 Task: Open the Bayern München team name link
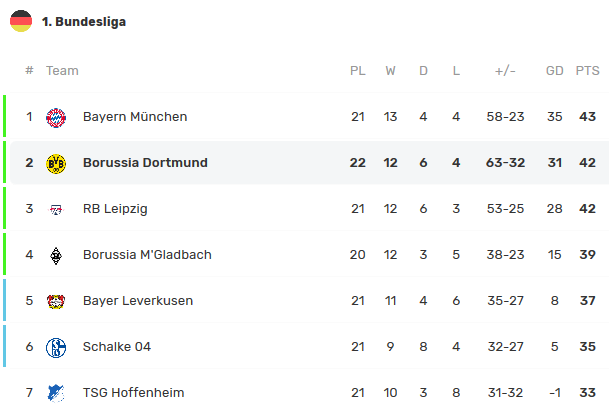(x=135, y=117)
